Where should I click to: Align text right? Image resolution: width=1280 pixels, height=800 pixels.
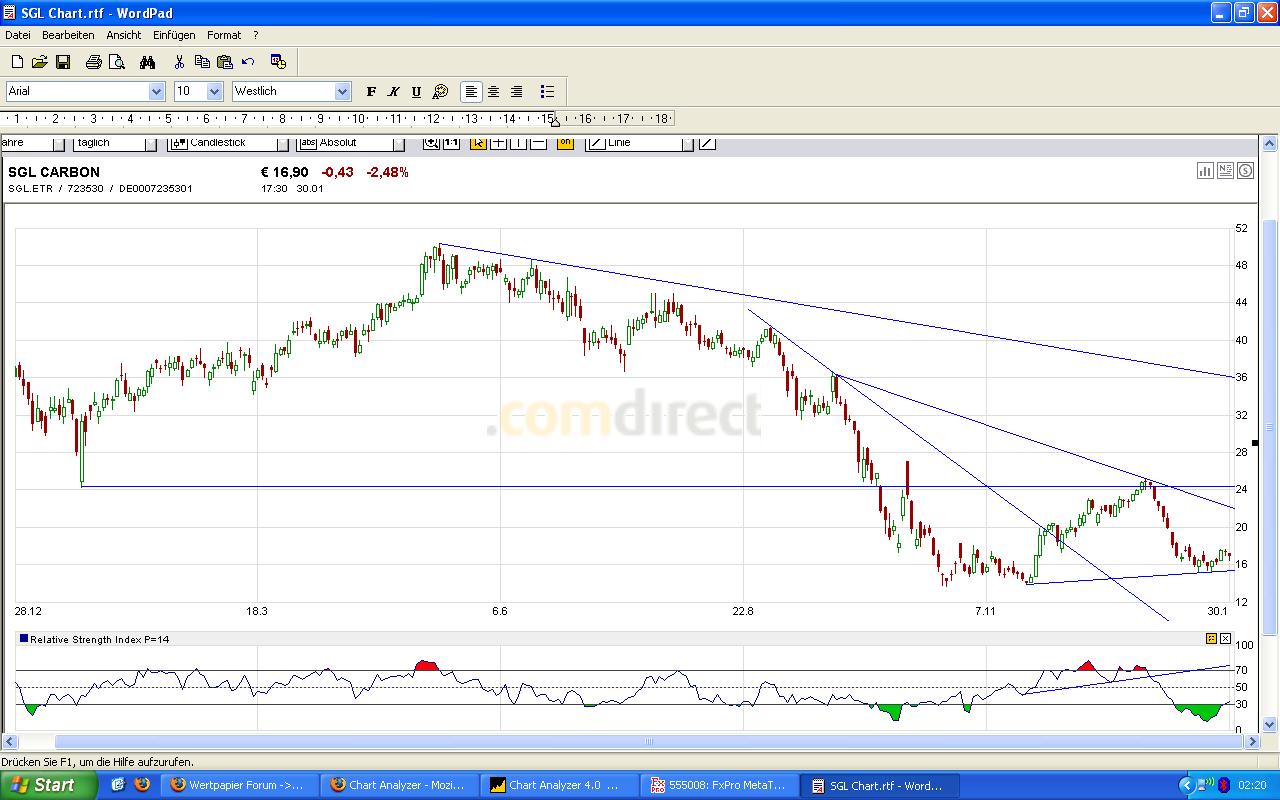517,92
